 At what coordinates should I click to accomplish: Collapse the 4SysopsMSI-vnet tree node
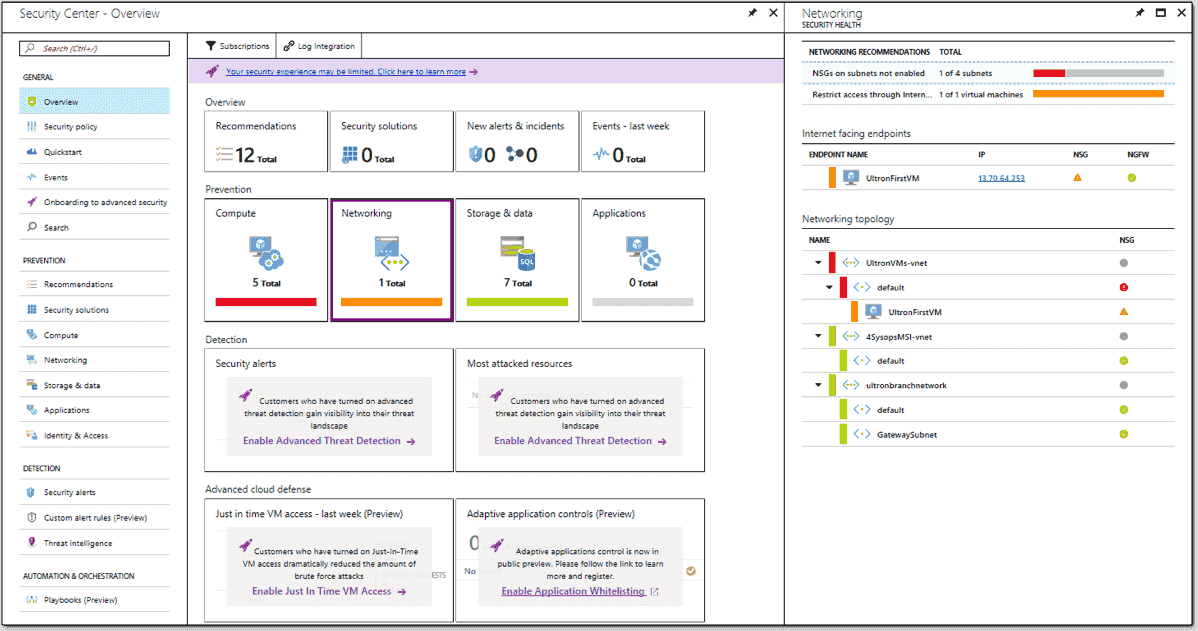tap(818, 336)
